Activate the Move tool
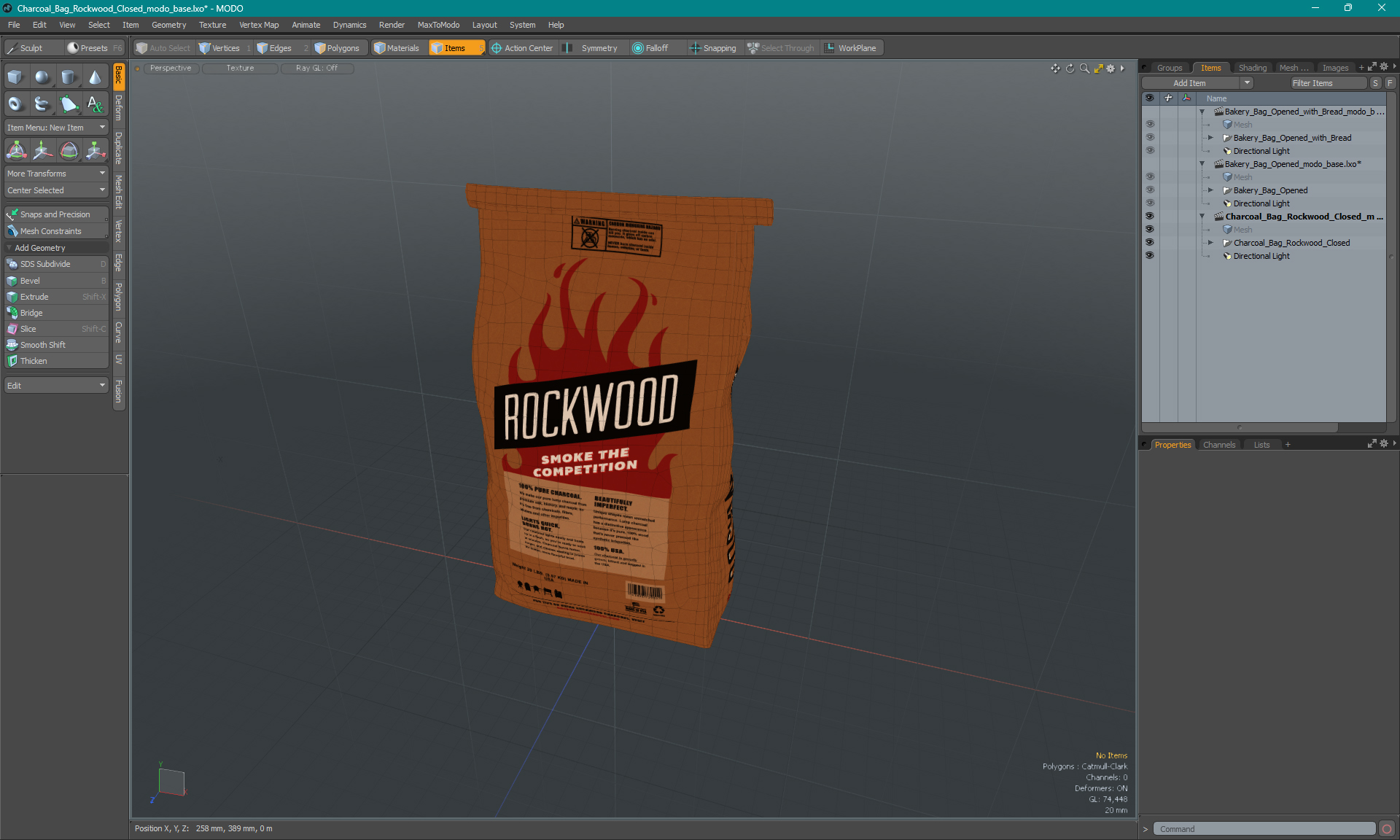The width and height of the screenshot is (1400, 840). 42,151
